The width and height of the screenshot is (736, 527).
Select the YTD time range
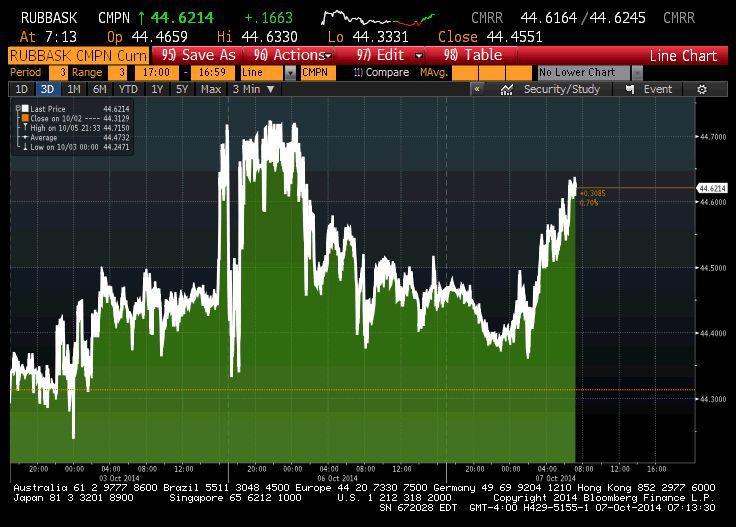coord(128,89)
